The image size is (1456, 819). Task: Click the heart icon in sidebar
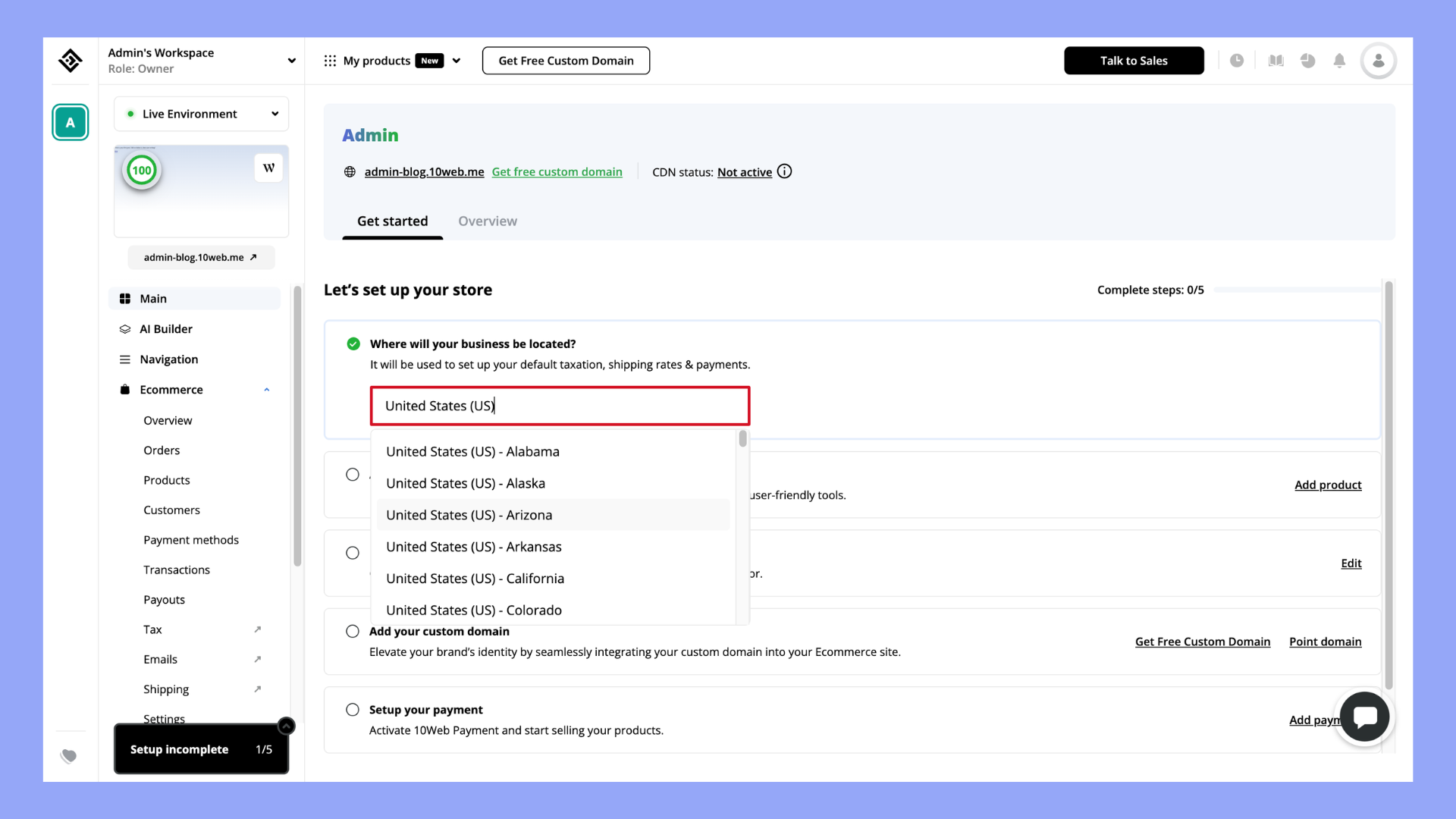[69, 755]
